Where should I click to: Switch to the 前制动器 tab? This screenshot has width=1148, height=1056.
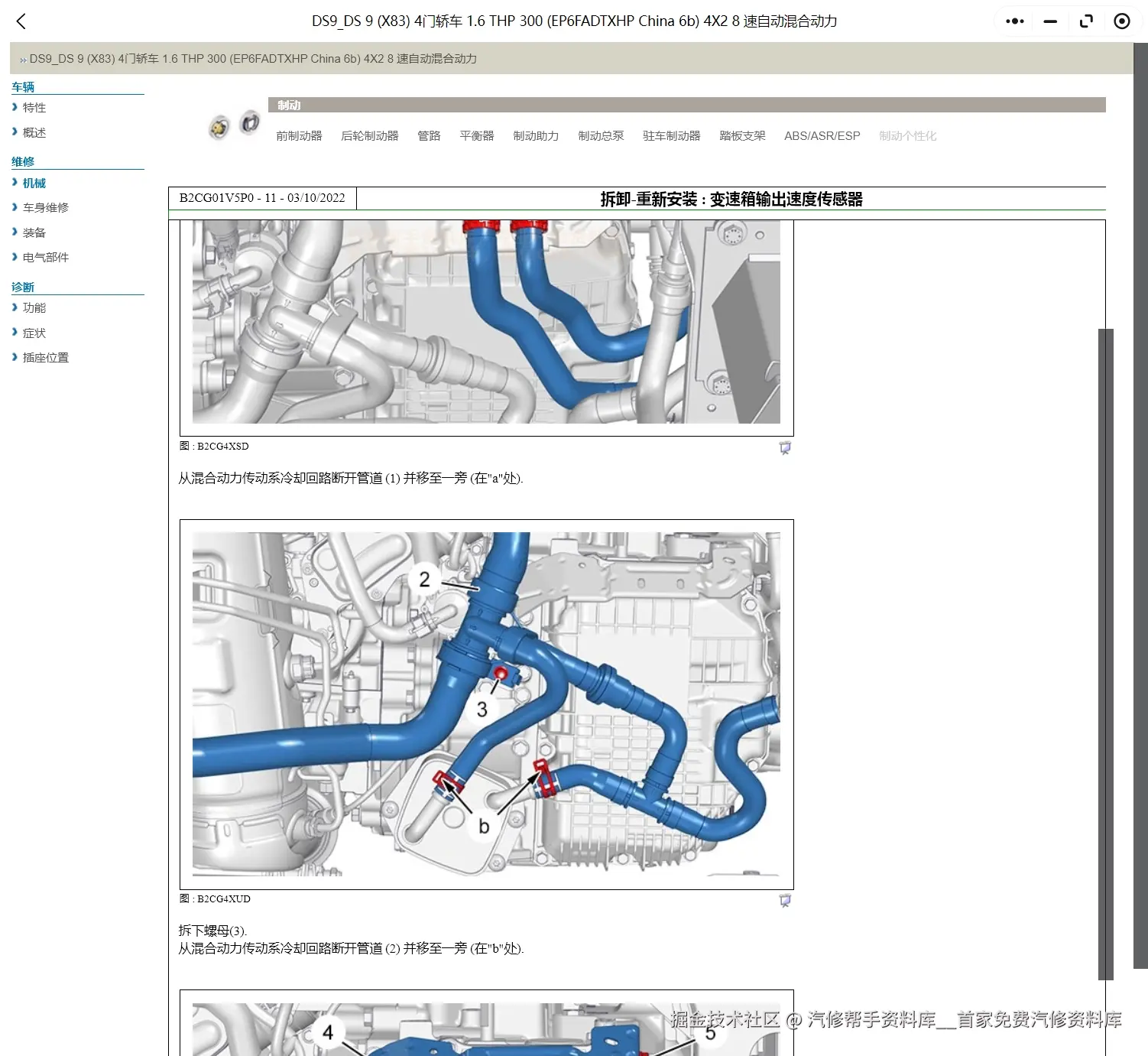(298, 135)
